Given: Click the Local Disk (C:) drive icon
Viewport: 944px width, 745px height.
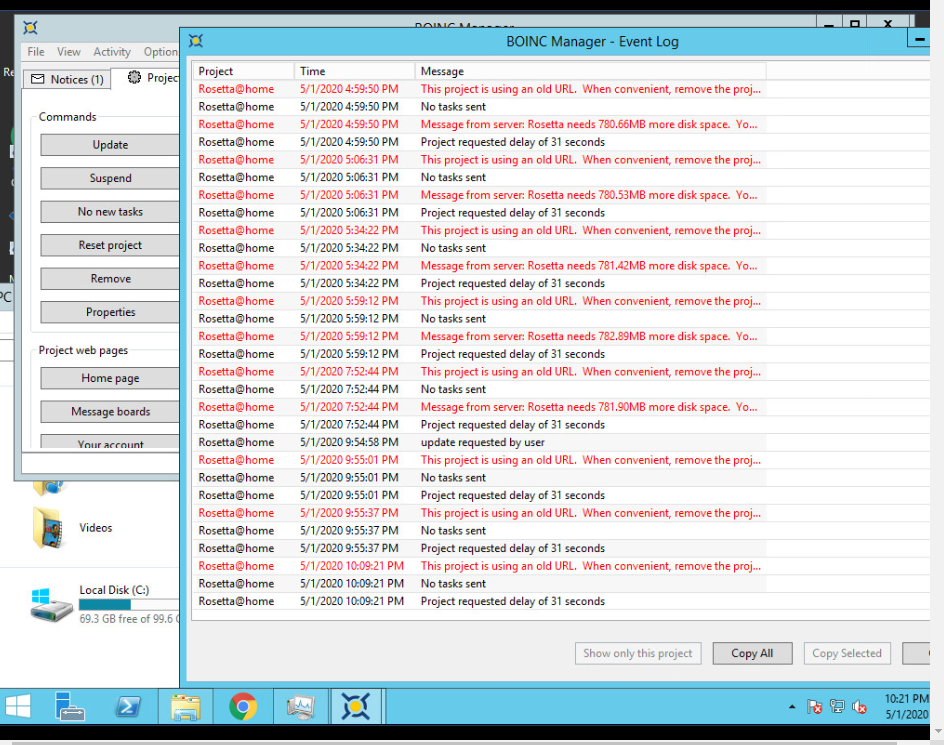Looking at the screenshot, I should (51, 604).
